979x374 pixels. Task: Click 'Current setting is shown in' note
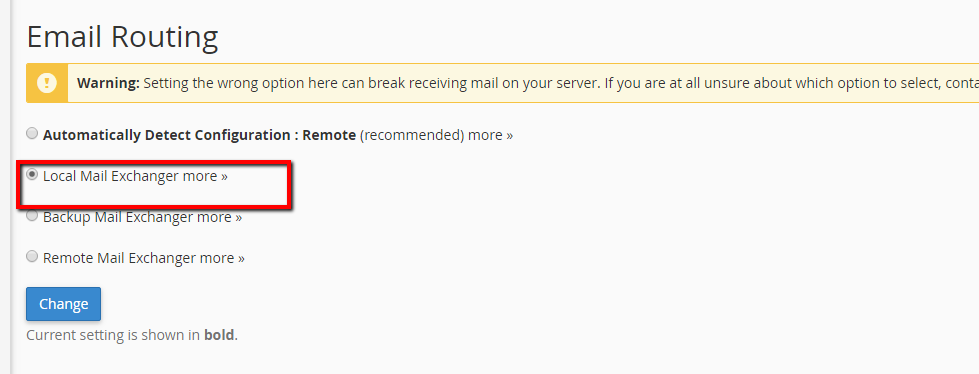(x=113, y=335)
